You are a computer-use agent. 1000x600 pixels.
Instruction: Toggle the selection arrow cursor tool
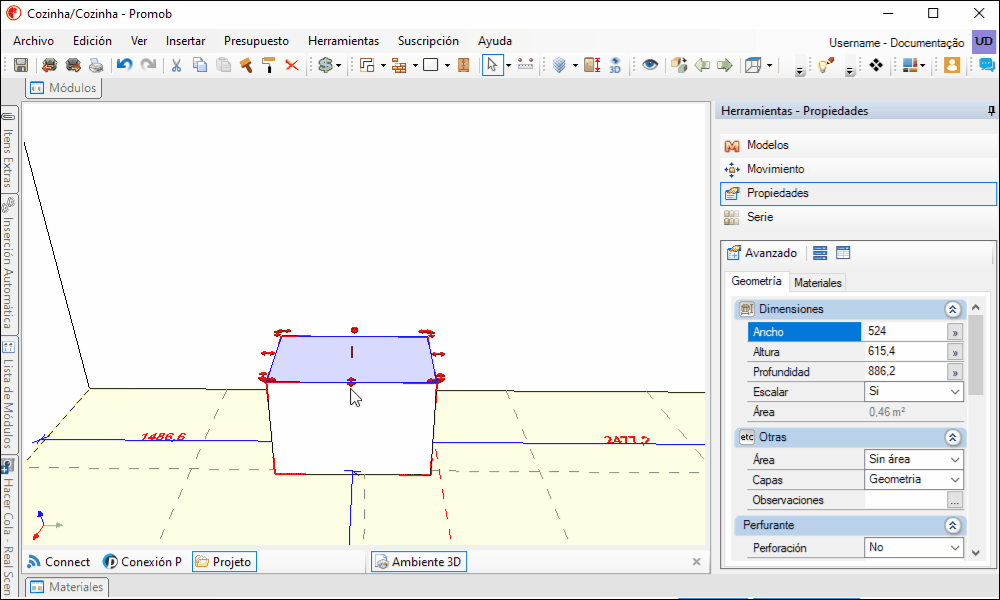(x=492, y=65)
